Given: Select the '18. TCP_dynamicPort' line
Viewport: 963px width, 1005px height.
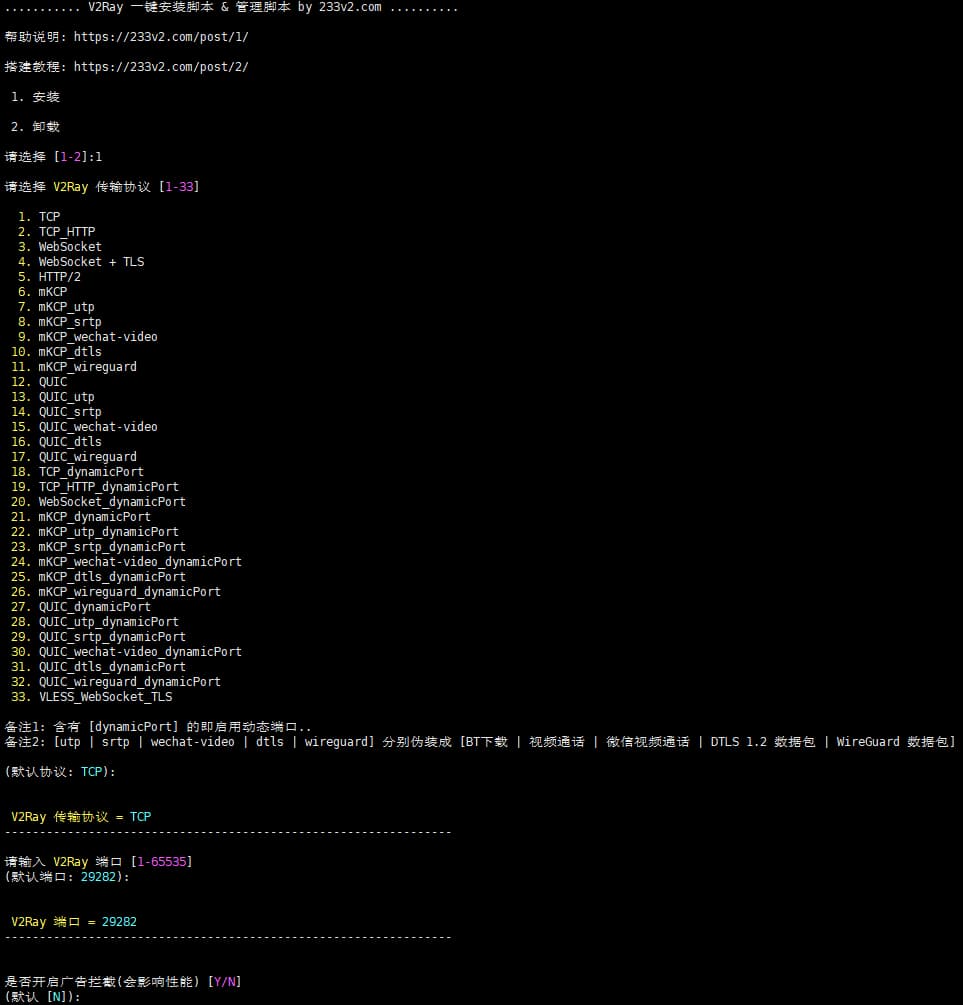Looking at the screenshot, I should (x=78, y=472).
